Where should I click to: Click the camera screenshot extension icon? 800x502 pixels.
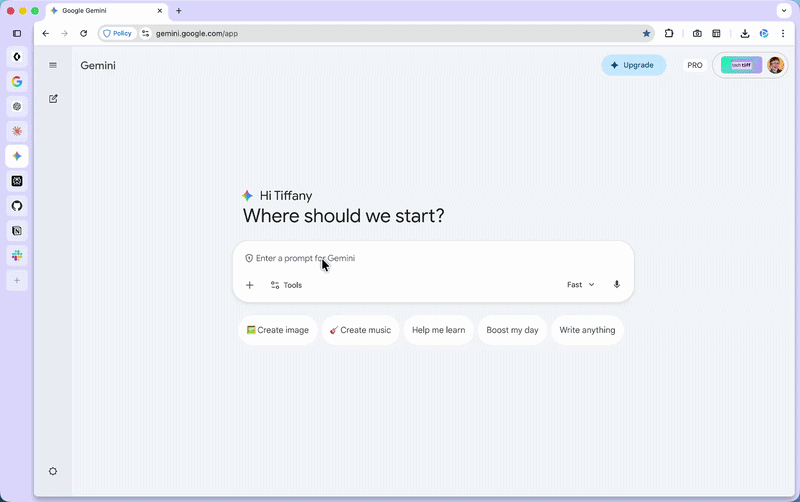(697, 34)
